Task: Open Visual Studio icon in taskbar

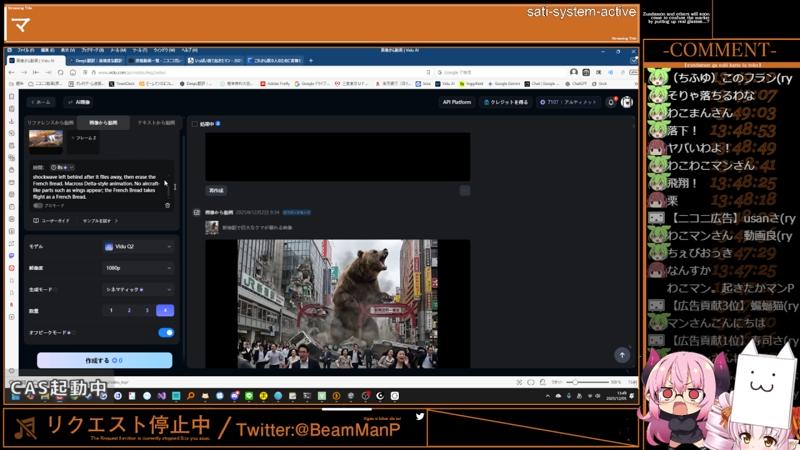Action: tap(161, 396)
